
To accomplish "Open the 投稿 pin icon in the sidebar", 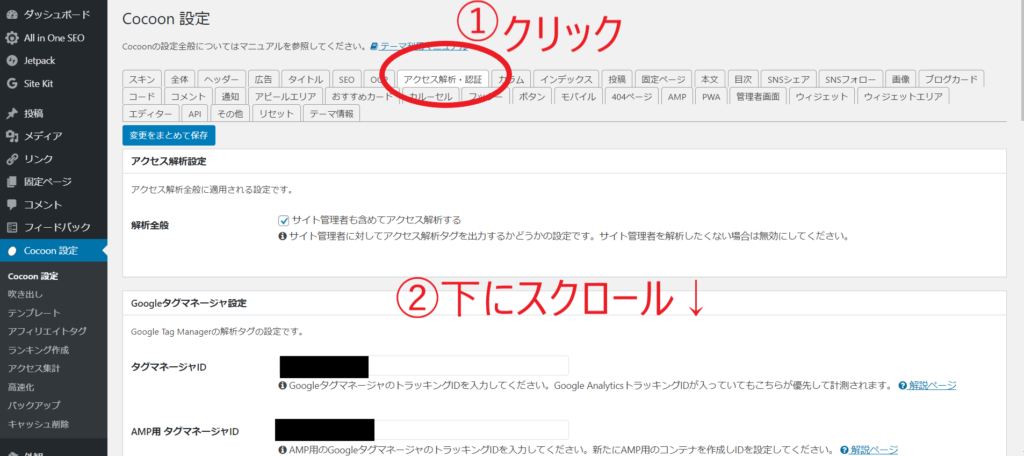I will (12, 114).
